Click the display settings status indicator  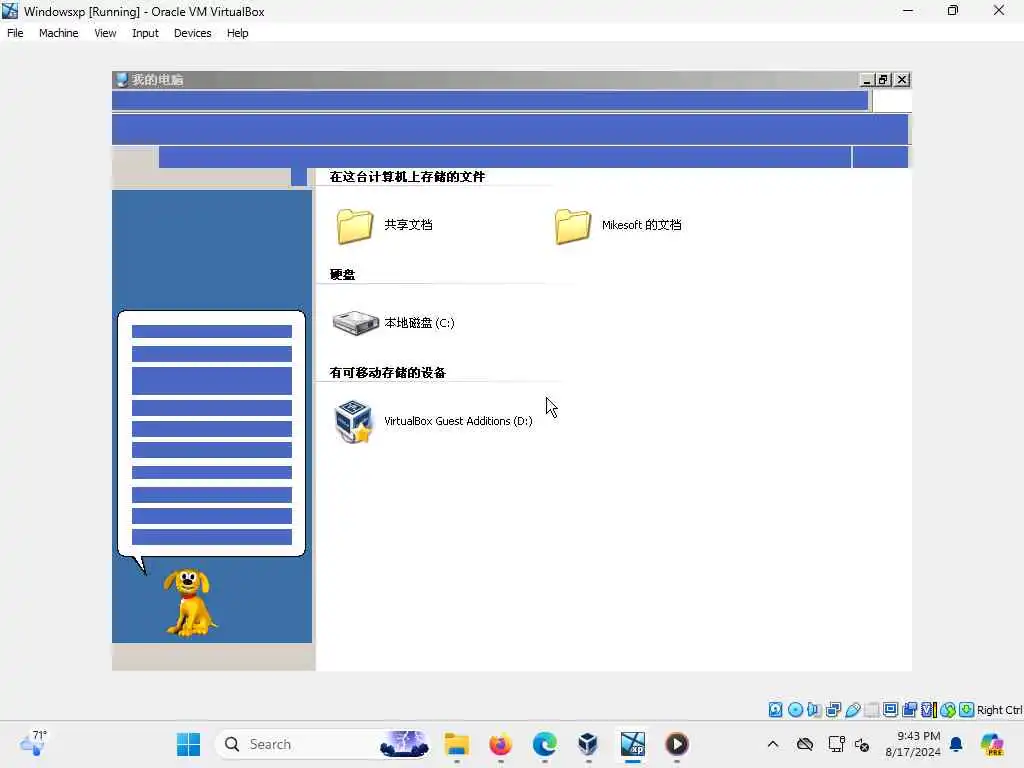click(x=890, y=710)
